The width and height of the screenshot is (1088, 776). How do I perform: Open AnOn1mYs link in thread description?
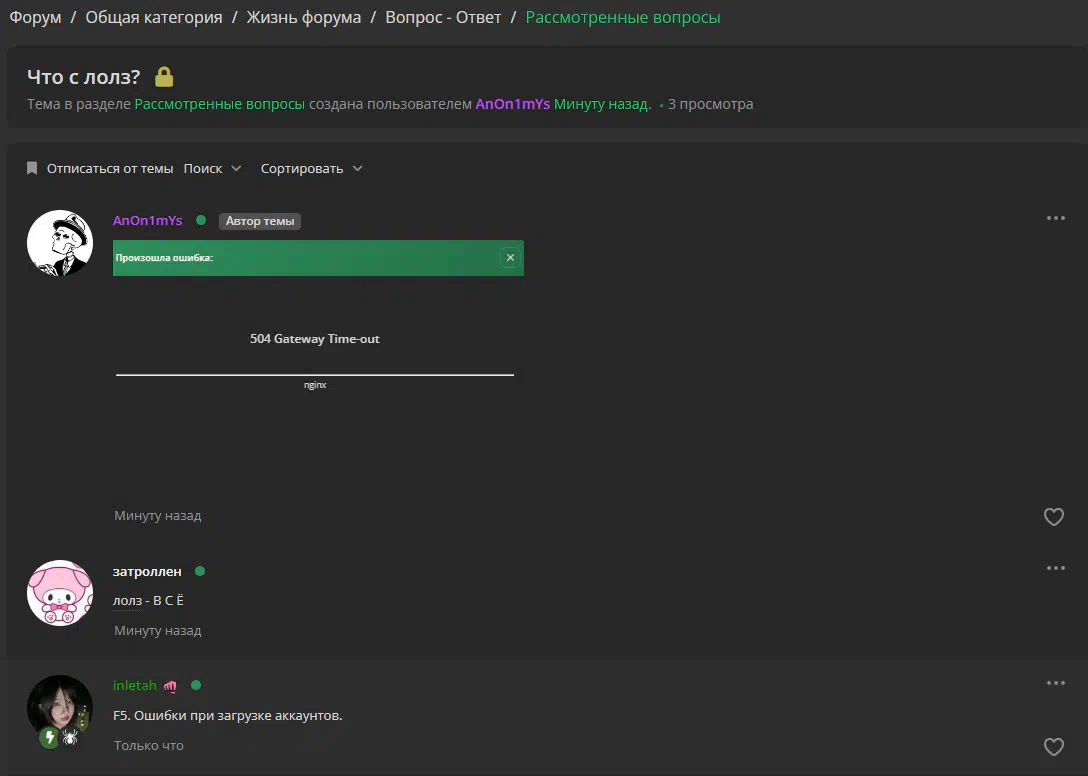point(513,104)
